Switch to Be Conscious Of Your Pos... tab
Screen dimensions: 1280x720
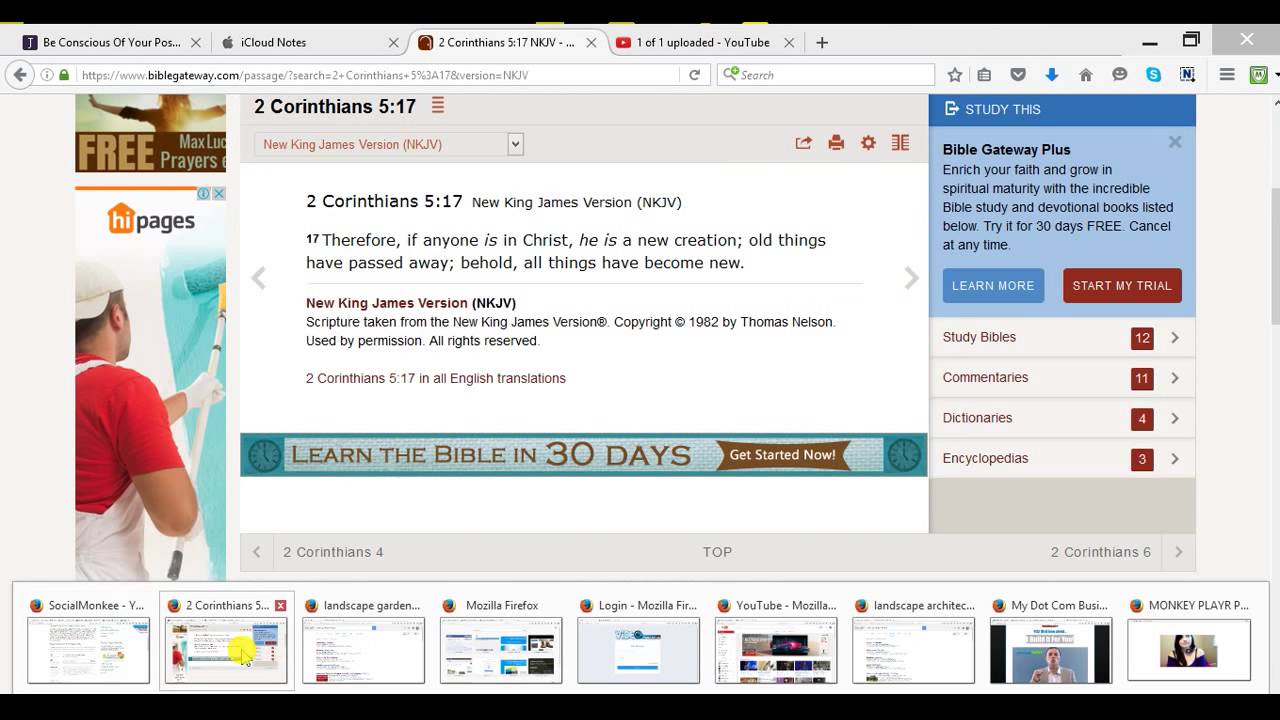pos(112,42)
